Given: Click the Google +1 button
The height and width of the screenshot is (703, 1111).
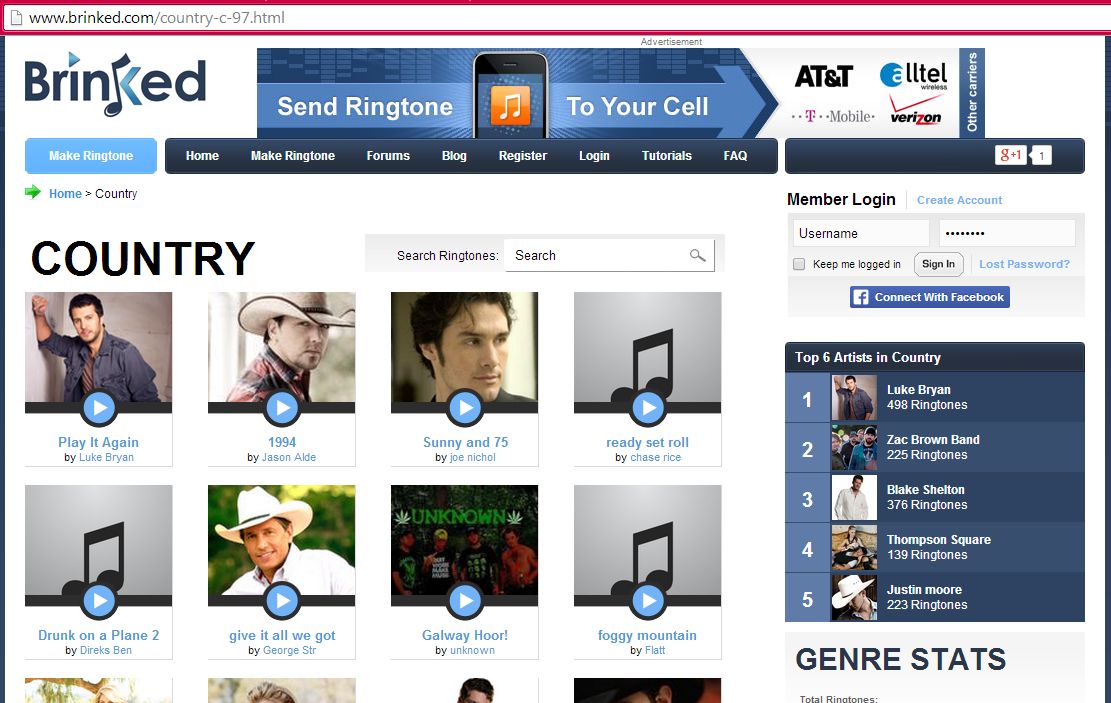Looking at the screenshot, I should pyautogui.click(x=1011, y=154).
